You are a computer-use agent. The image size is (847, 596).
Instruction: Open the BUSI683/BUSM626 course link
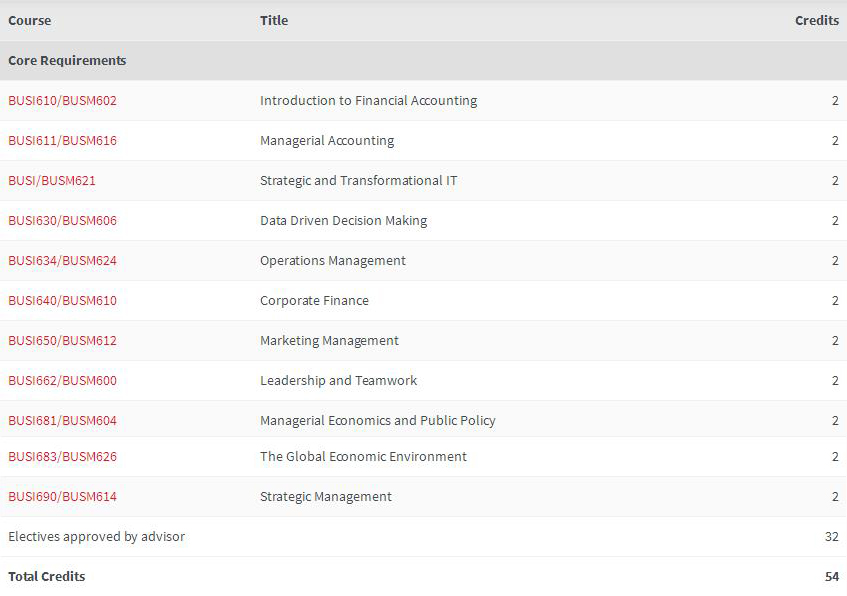pos(62,457)
